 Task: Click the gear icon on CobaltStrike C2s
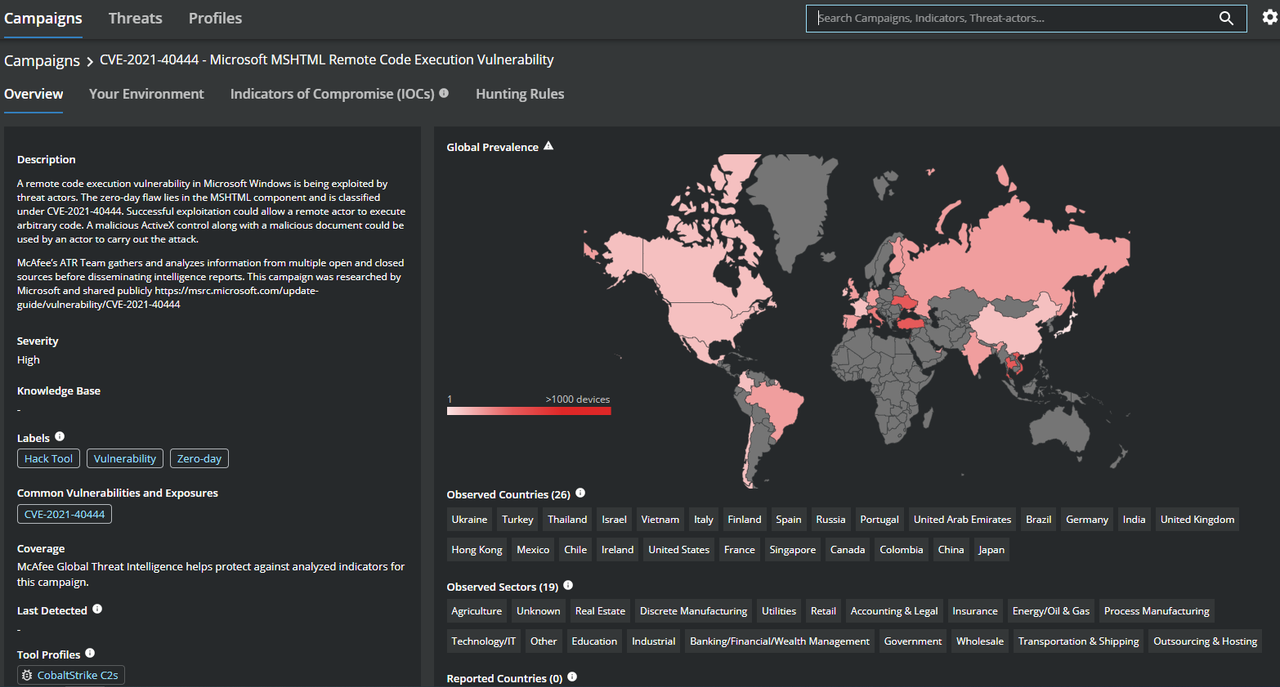coord(27,676)
